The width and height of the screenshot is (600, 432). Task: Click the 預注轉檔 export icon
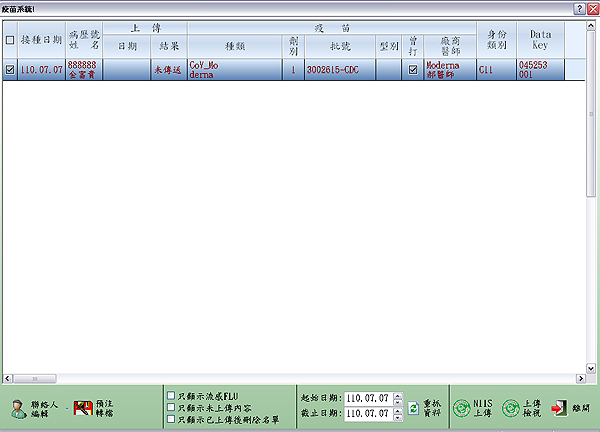[x=80, y=407]
